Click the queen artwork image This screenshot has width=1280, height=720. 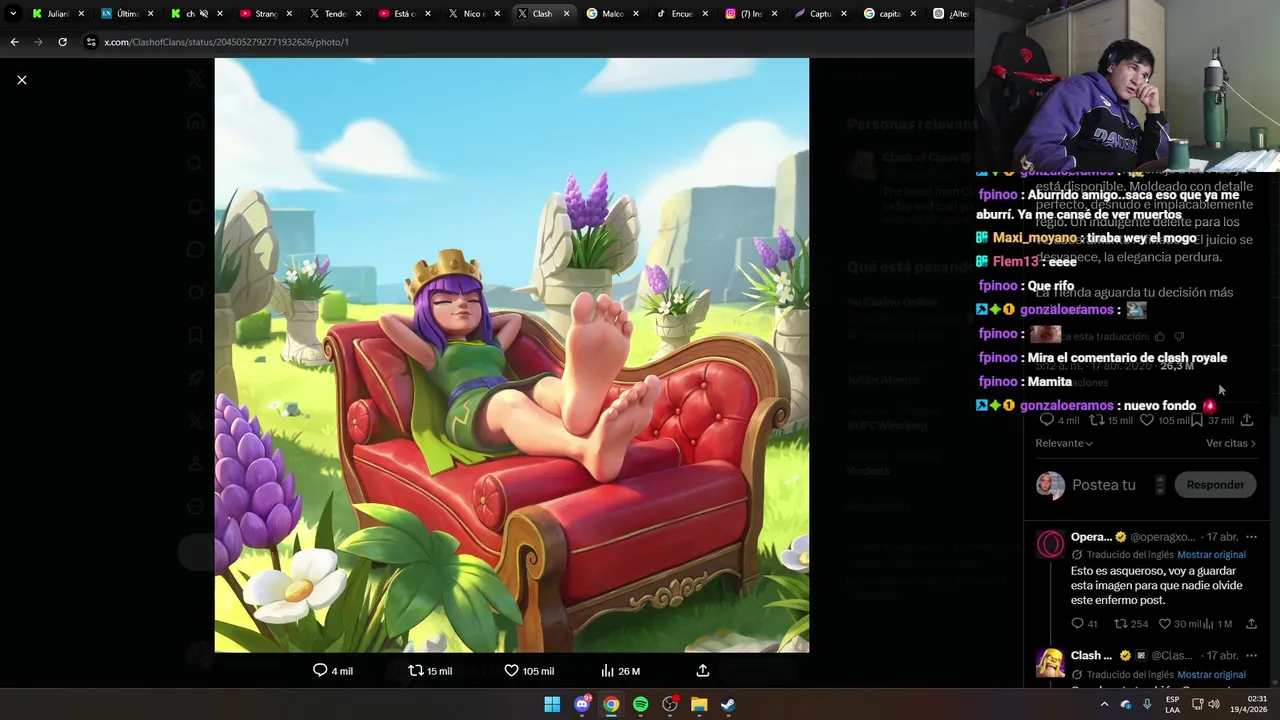tap(511, 355)
